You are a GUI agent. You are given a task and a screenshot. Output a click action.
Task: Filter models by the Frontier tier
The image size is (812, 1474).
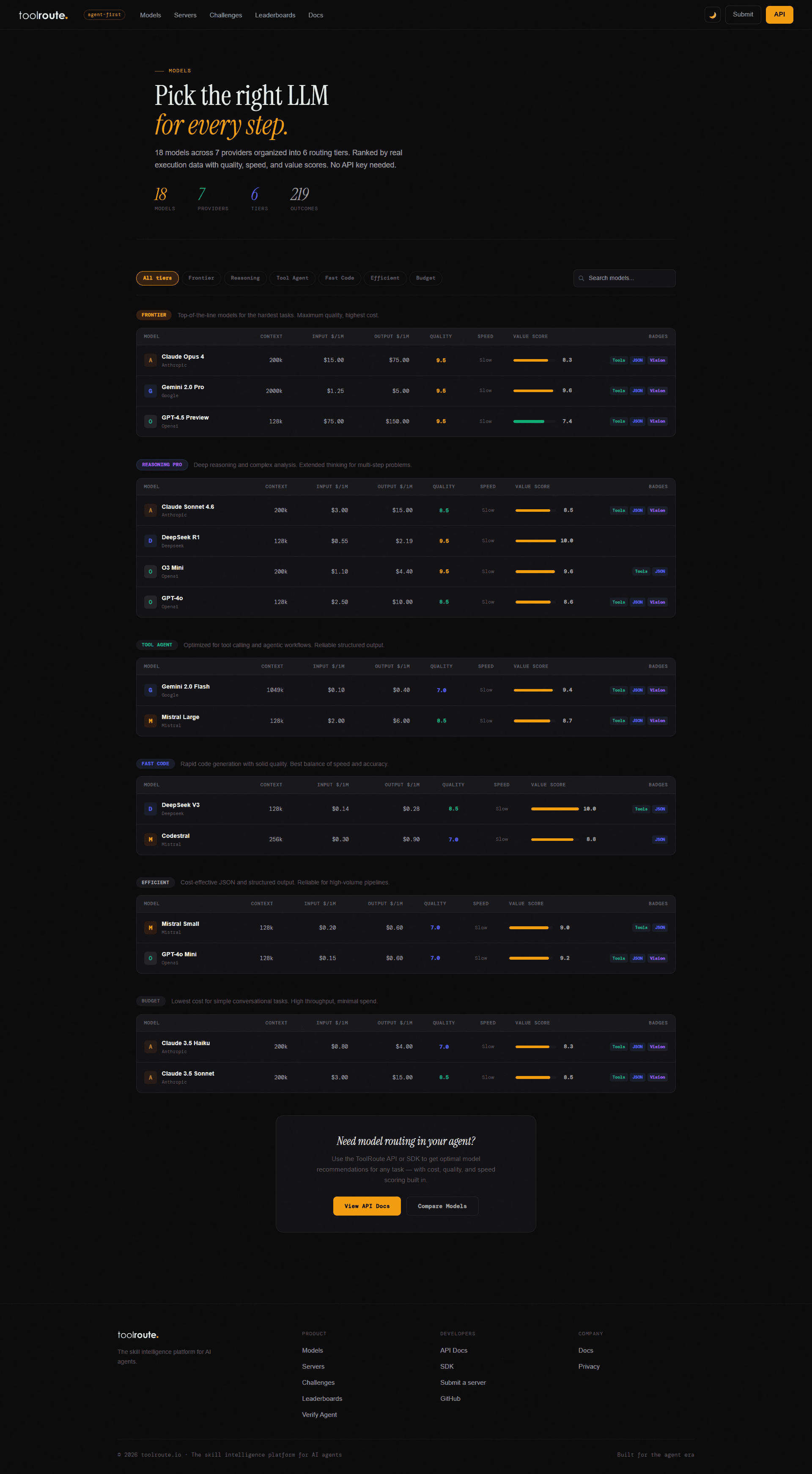tap(201, 278)
